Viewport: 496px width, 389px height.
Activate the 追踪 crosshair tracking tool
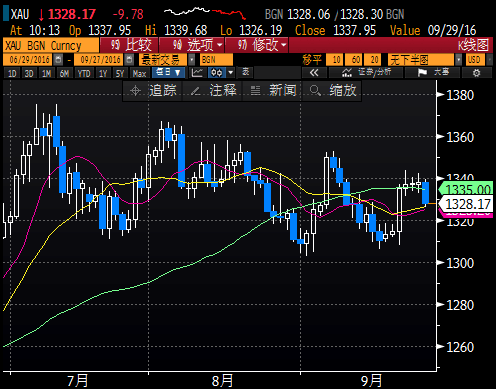[x=153, y=91]
